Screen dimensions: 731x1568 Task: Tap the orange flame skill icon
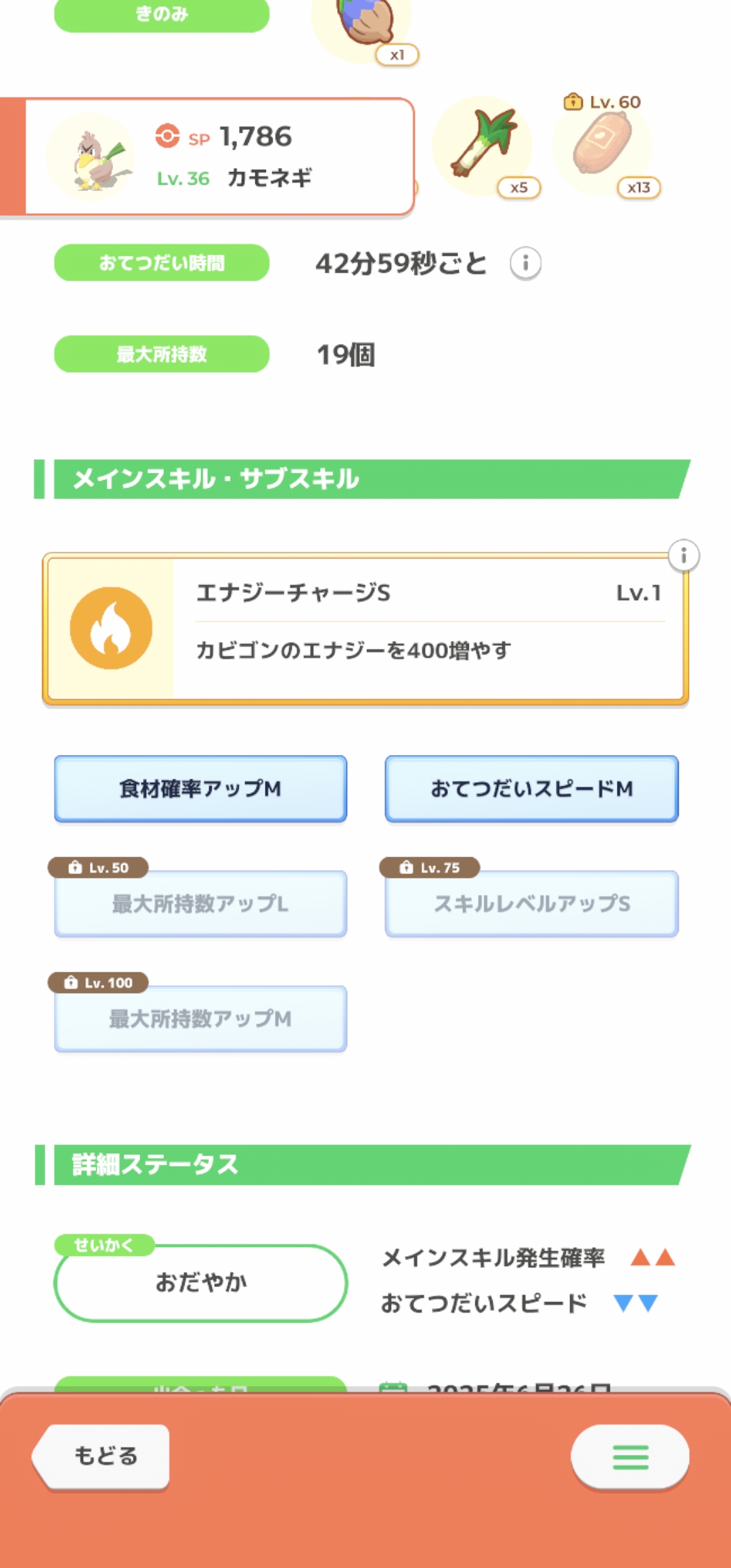click(x=111, y=628)
